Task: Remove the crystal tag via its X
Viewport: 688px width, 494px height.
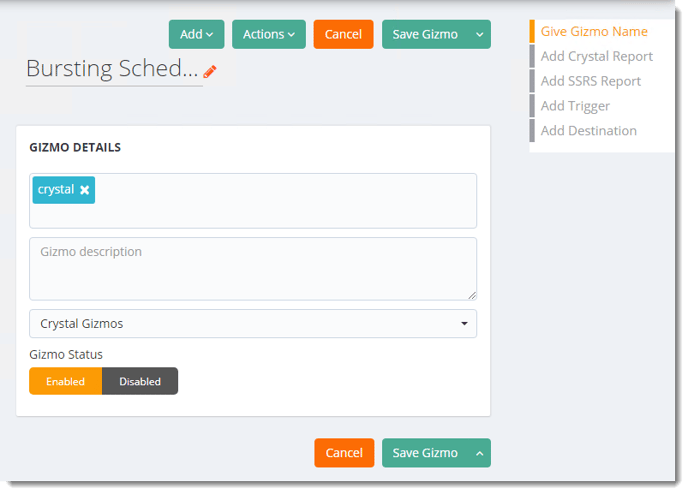Action: (84, 190)
